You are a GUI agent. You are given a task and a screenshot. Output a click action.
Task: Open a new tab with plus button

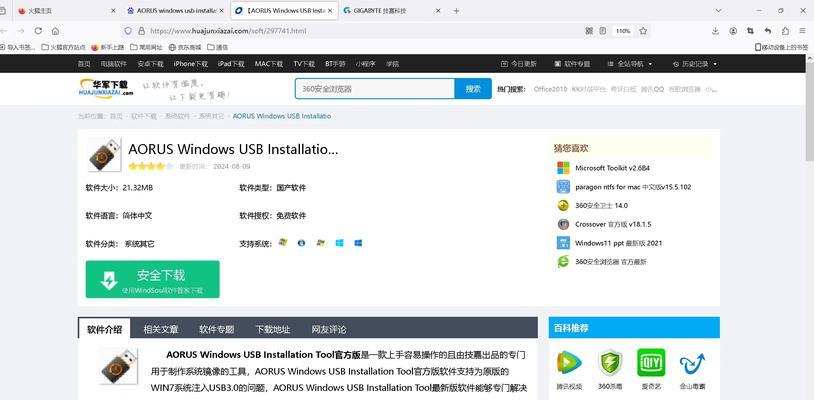(456, 11)
